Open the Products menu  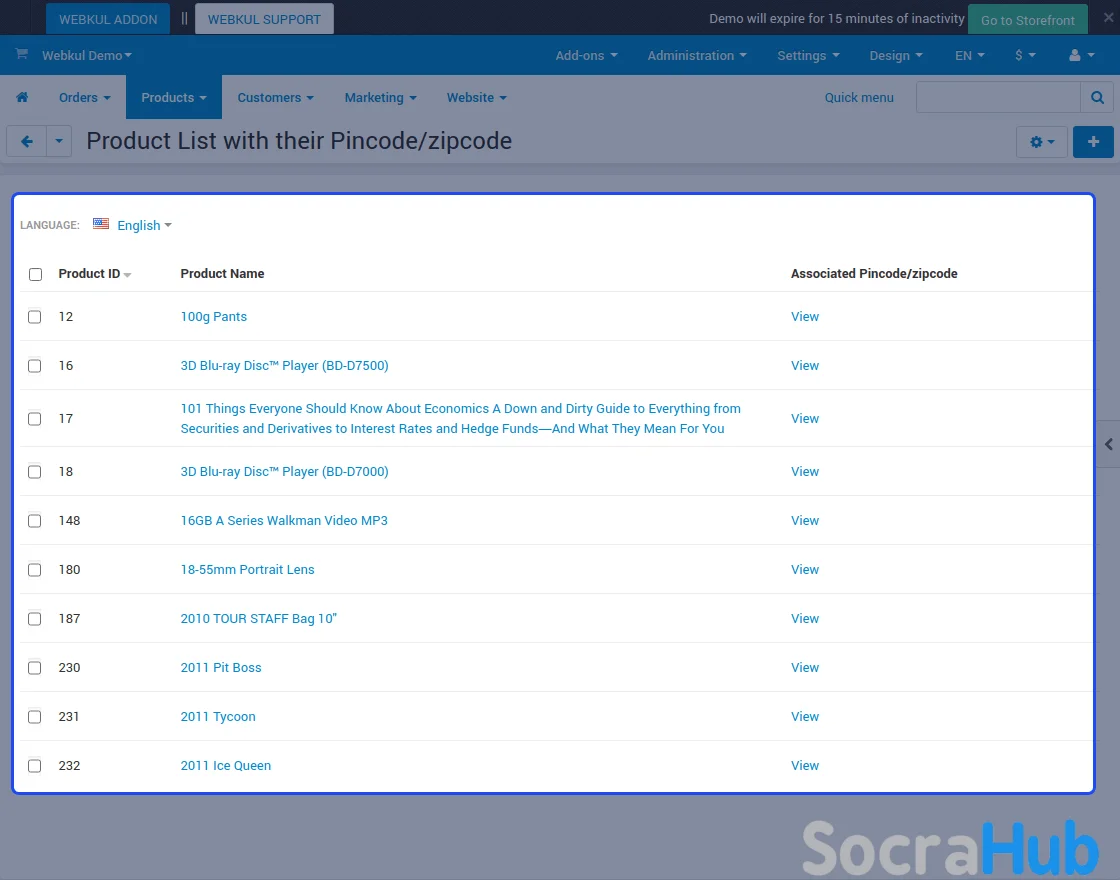click(x=174, y=97)
